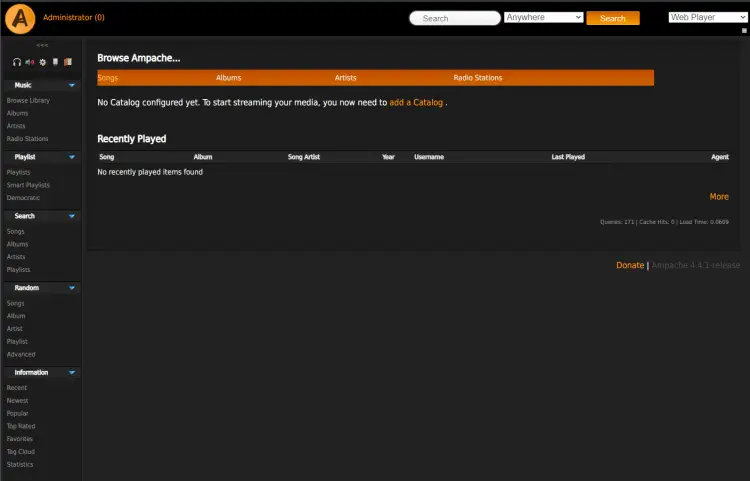Open Artist under the Random section
750x481 pixels.
(x=14, y=328)
